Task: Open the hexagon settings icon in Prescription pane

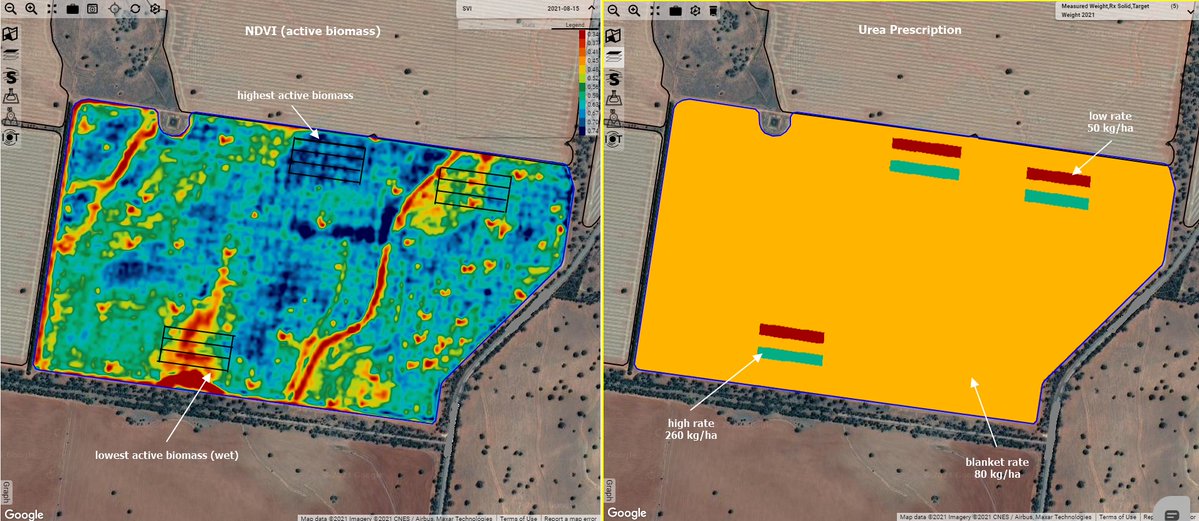Action: click(695, 10)
